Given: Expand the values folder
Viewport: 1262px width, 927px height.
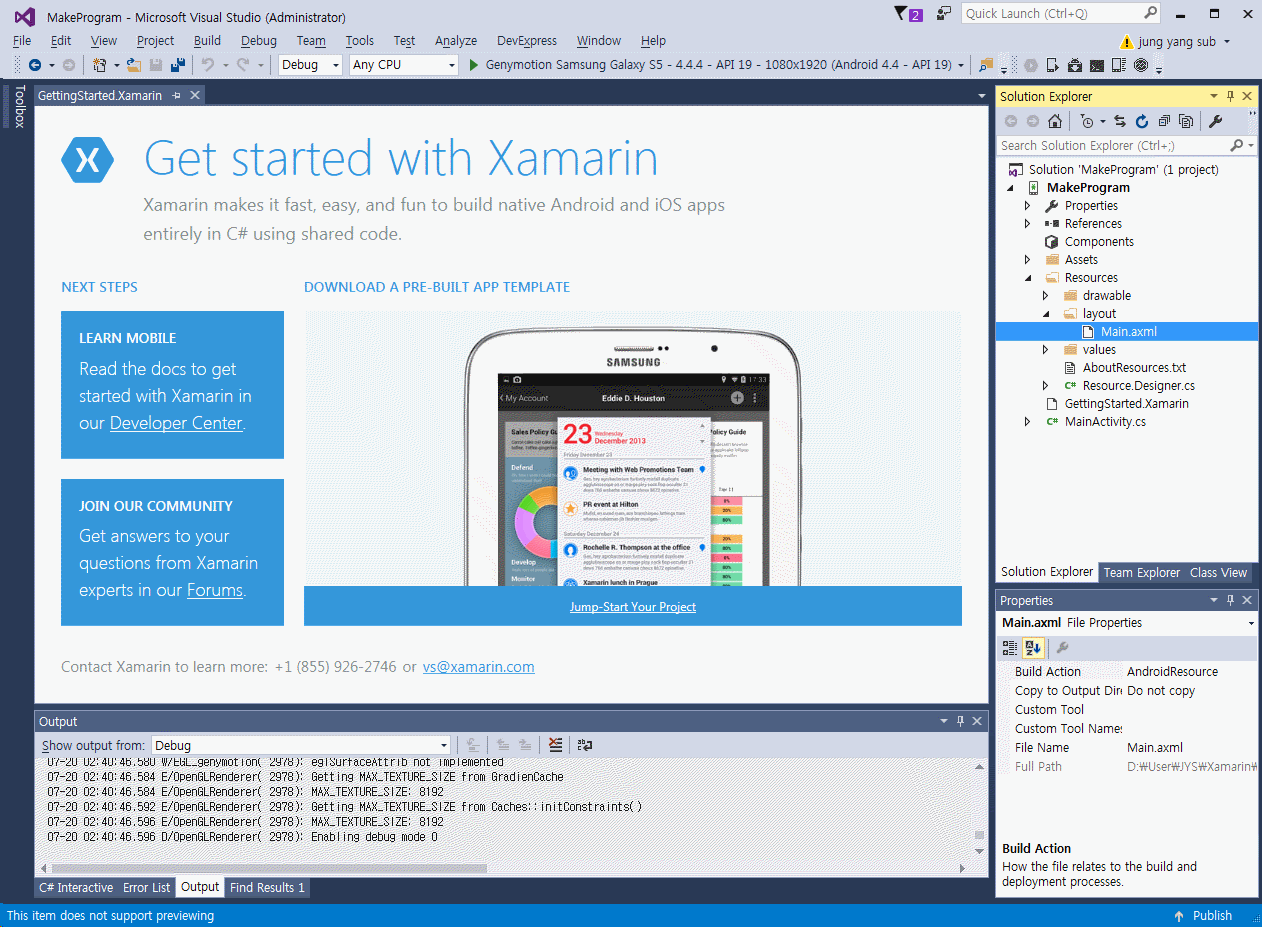Looking at the screenshot, I should pos(1045,350).
